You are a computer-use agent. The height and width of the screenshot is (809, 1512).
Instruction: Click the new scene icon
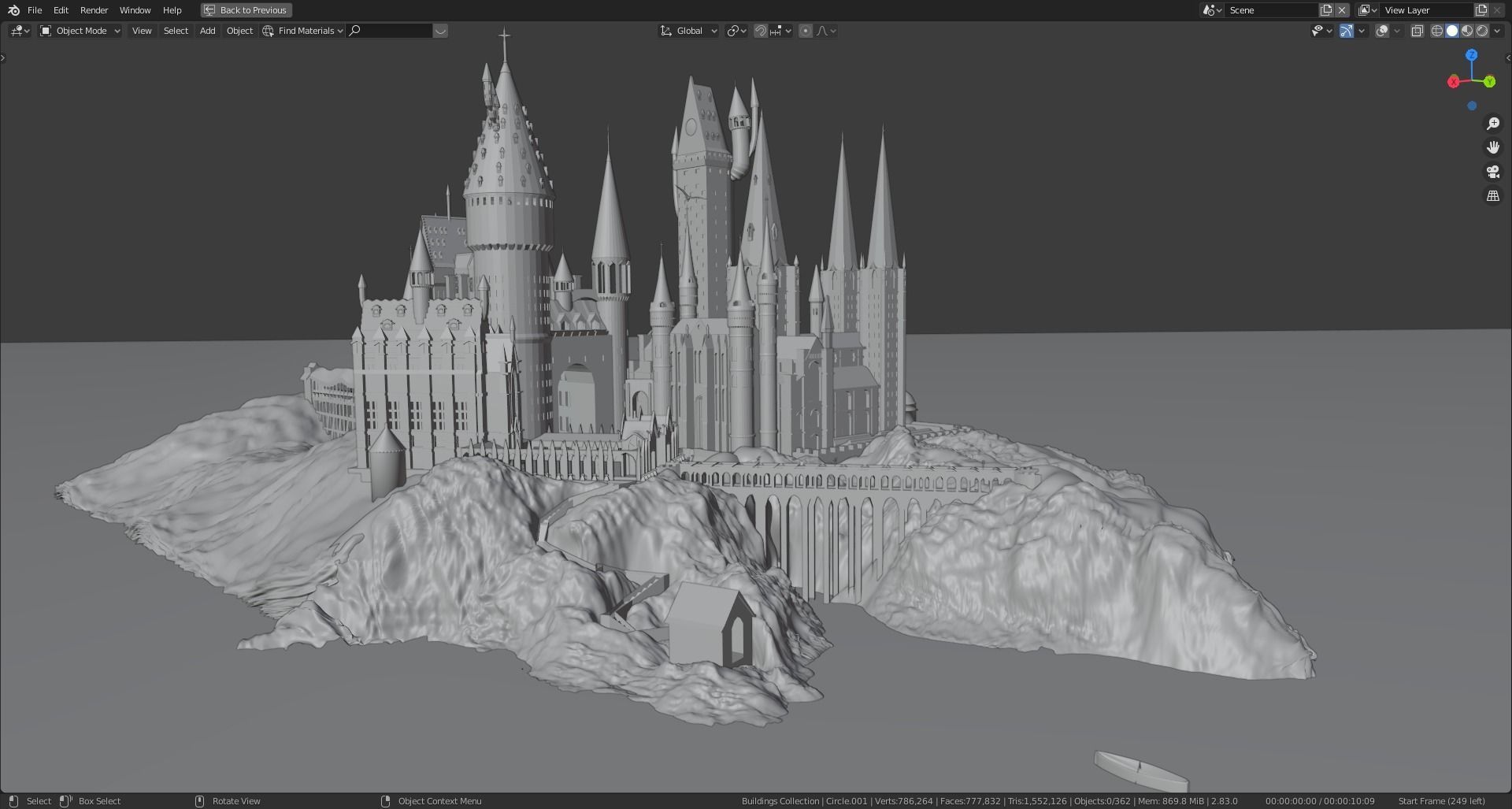(x=1326, y=10)
